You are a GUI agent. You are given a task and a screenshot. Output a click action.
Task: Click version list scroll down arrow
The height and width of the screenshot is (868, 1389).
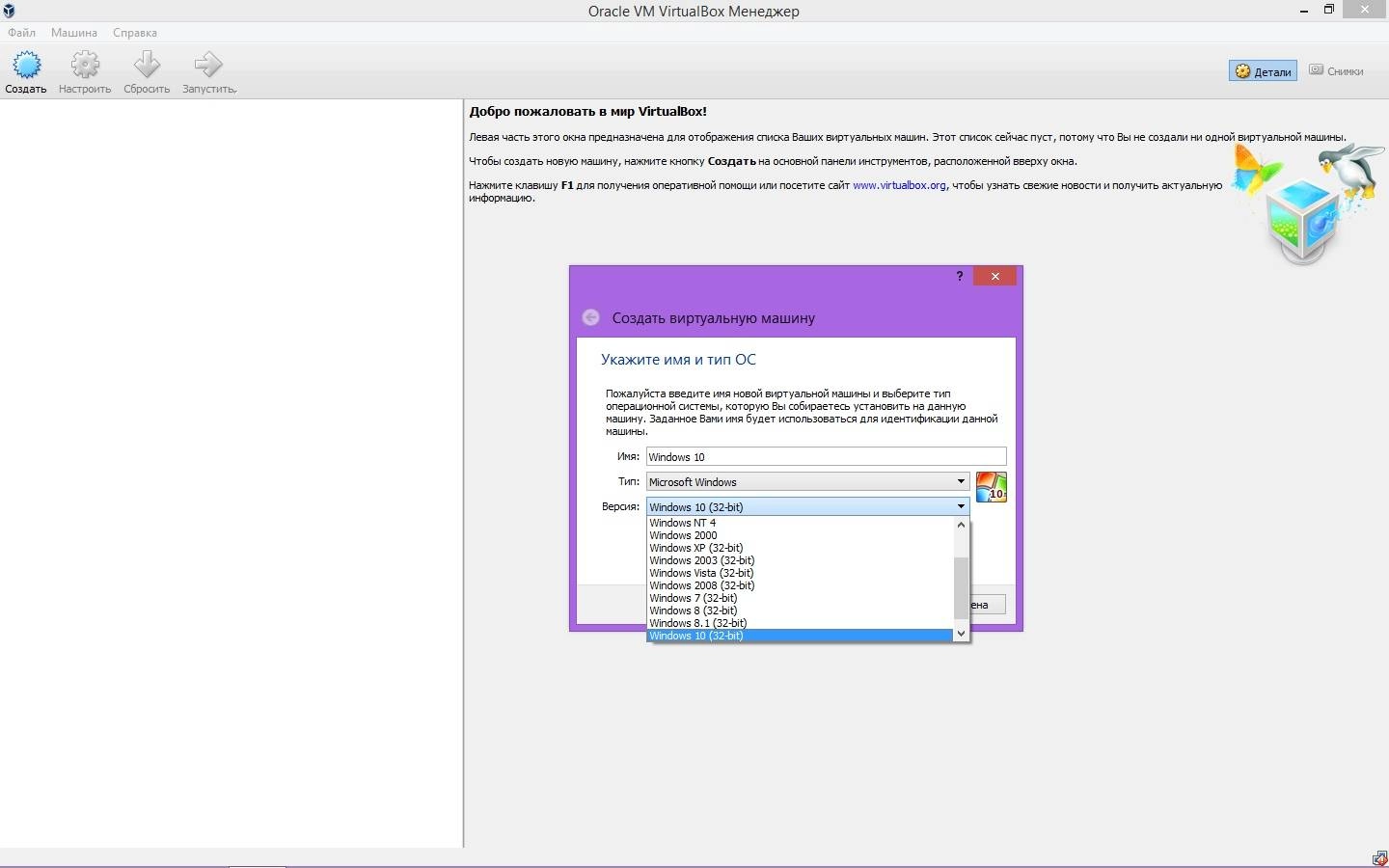[961, 634]
